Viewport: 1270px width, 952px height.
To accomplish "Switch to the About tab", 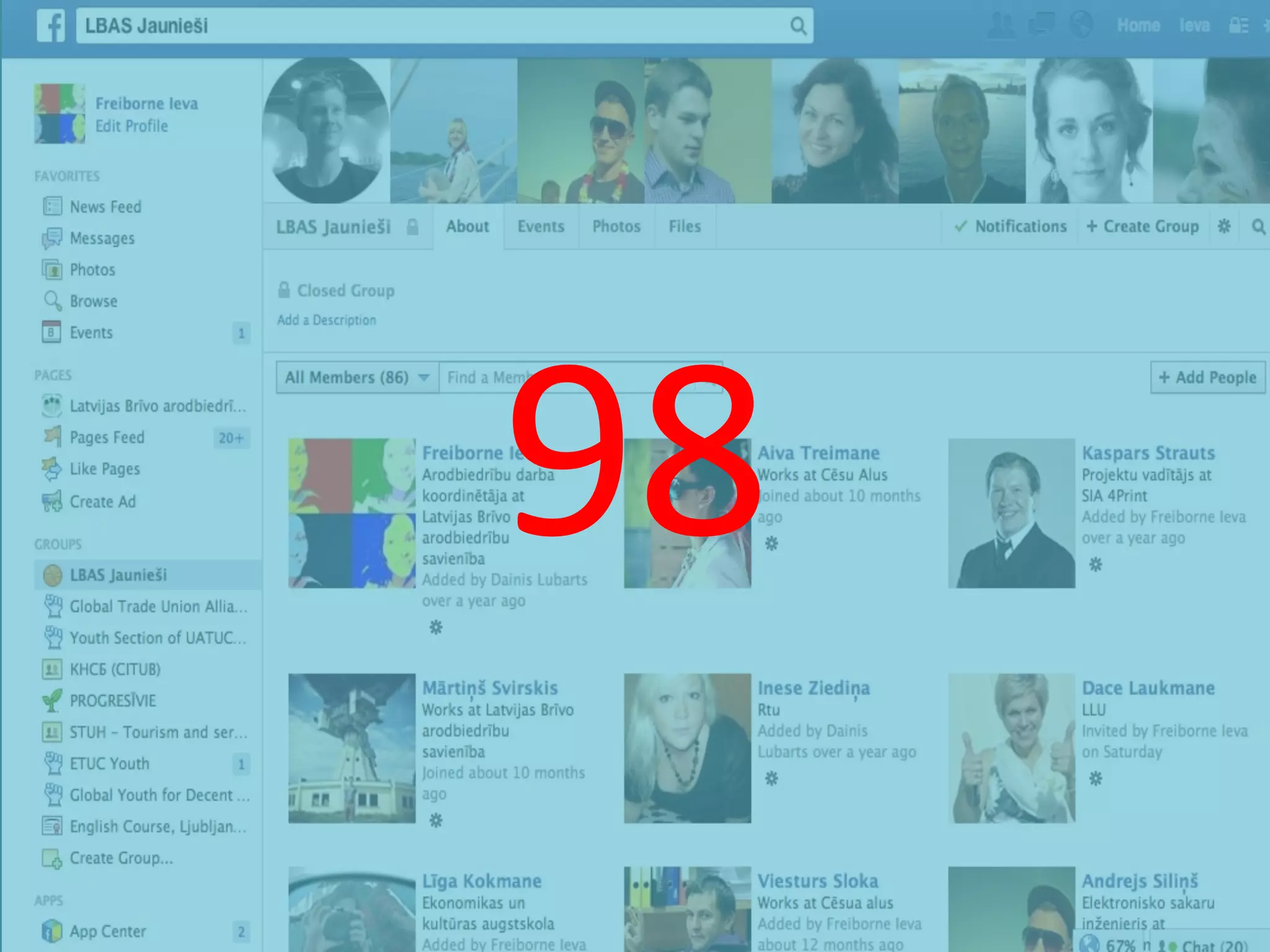I will 468,226.
